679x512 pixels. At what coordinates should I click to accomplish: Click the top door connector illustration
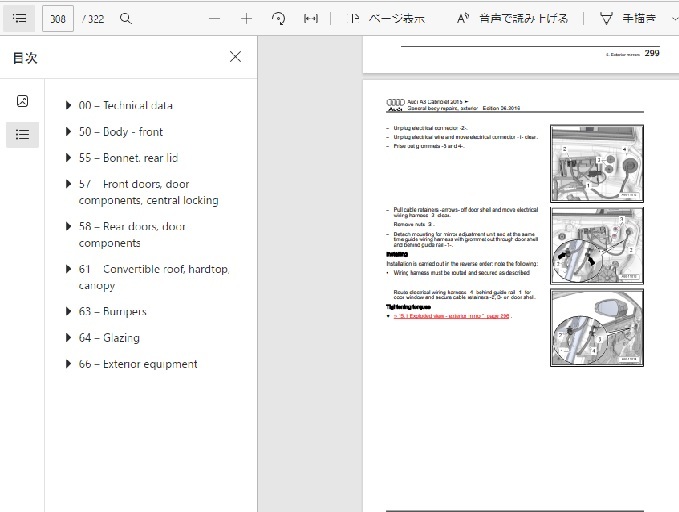[x=597, y=163]
